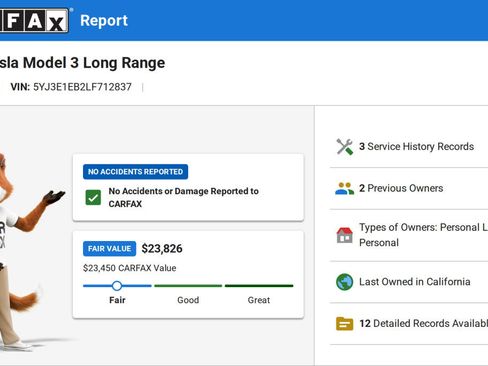Open 2 Previous Owners row
The image size is (488, 366).
(x=409, y=188)
